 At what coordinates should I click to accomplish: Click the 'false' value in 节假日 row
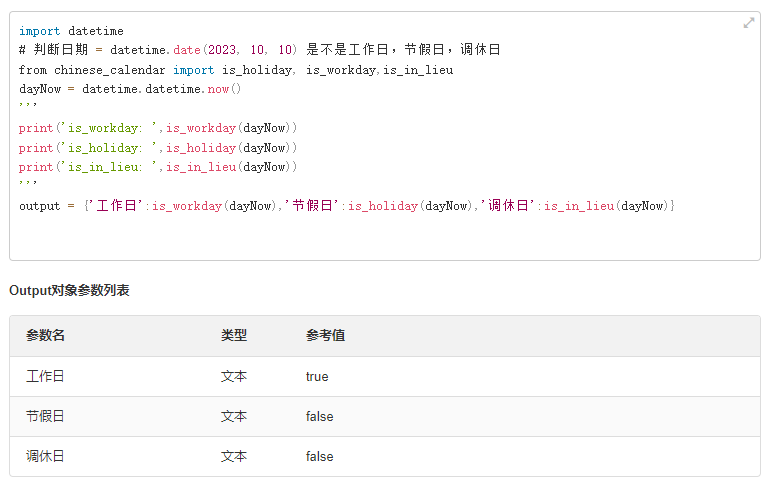320,416
